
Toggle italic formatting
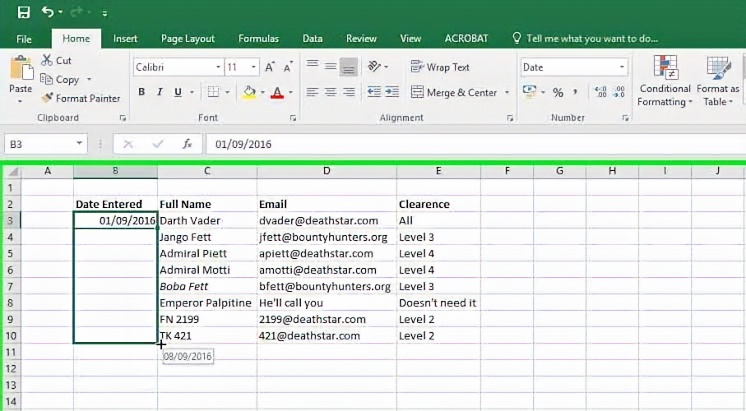point(158,92)
